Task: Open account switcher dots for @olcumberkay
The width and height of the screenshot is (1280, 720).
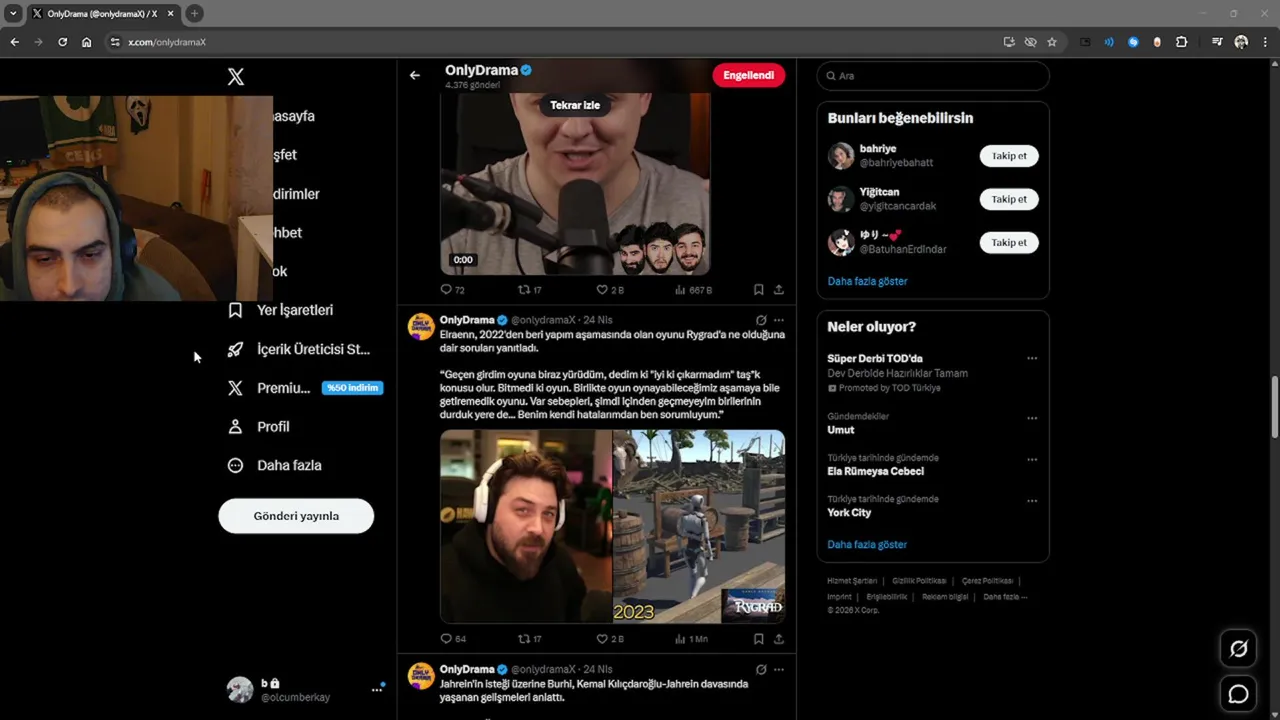Action: [377, 689]
